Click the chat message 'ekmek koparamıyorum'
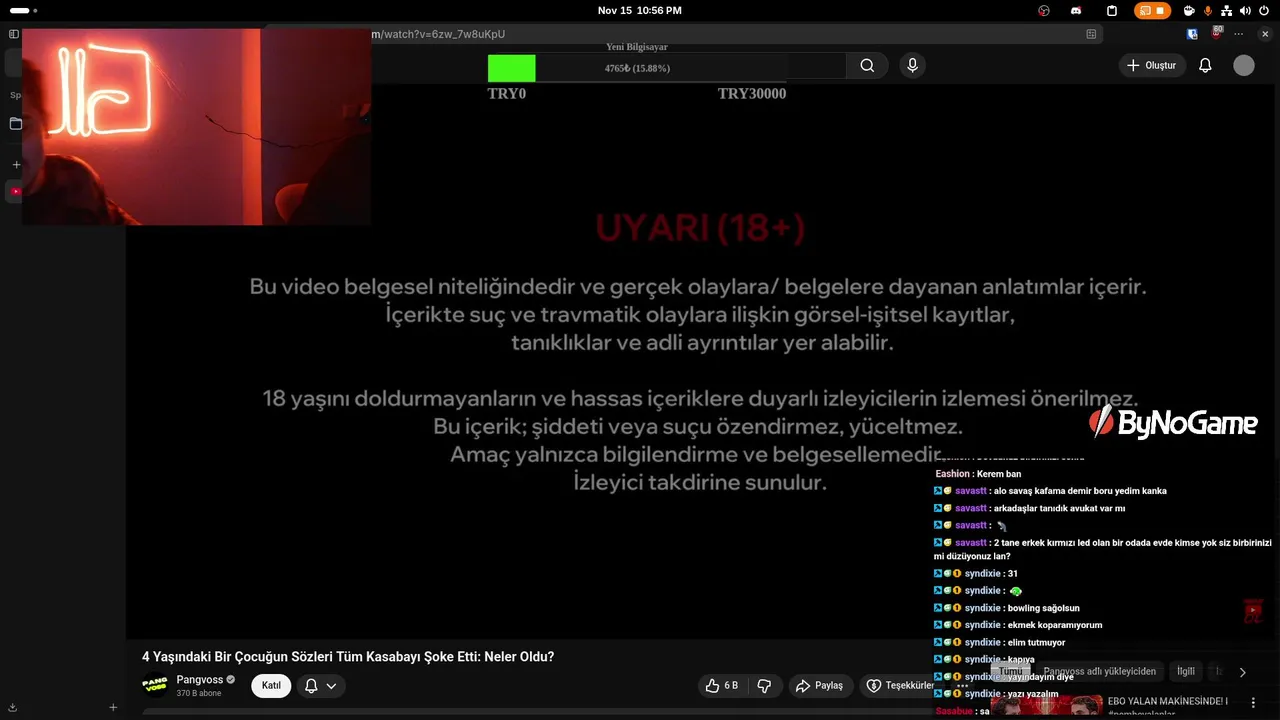Screen dimensions: 1280x720 (x=1055, y=625)
